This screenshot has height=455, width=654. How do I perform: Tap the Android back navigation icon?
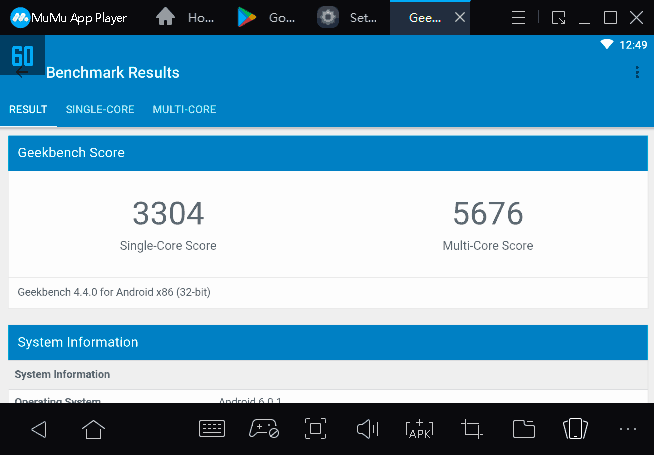coord(39,429)
